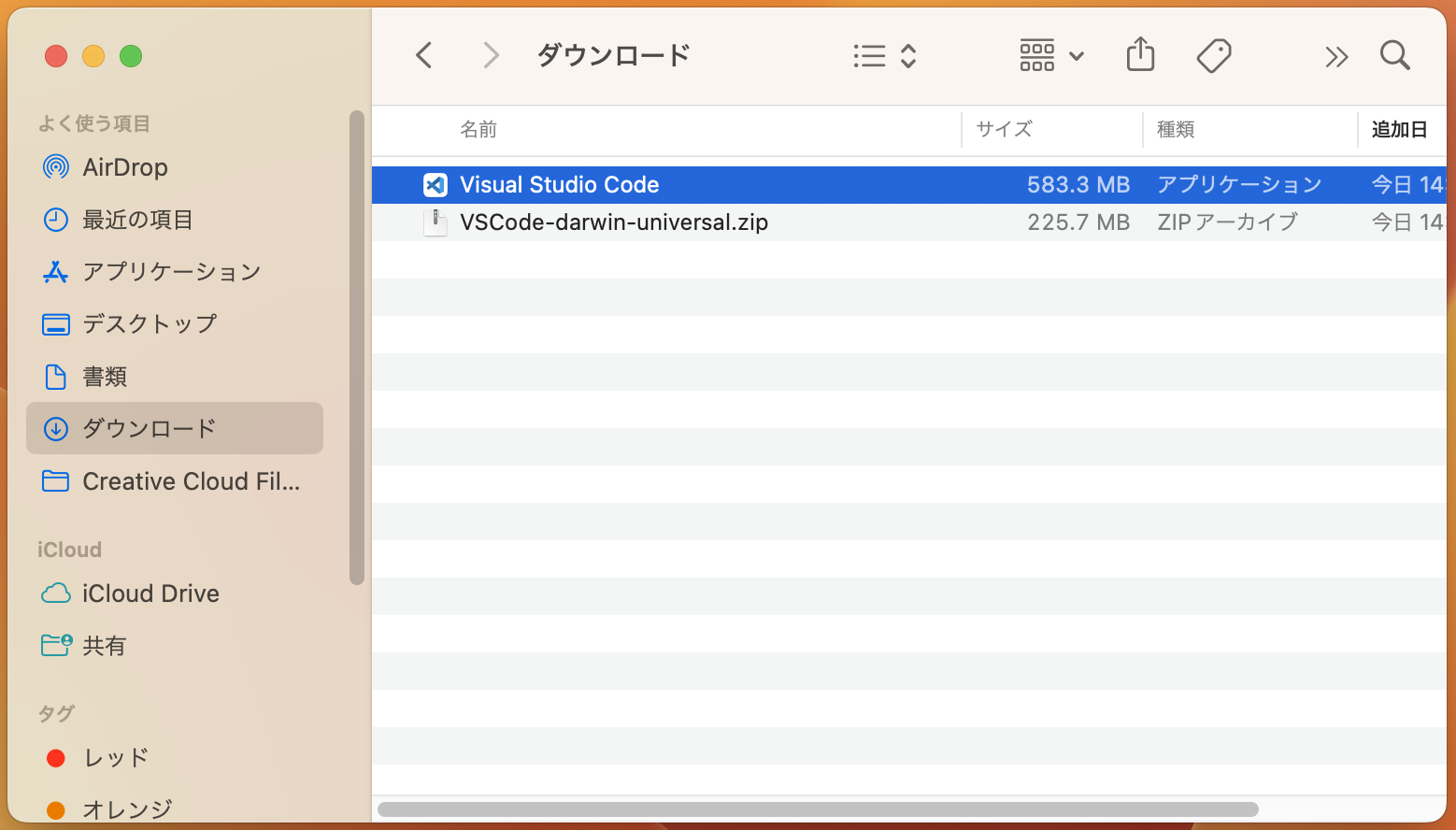Open the grouping options chevron

pyautogui.click(x=1077, y=56)
